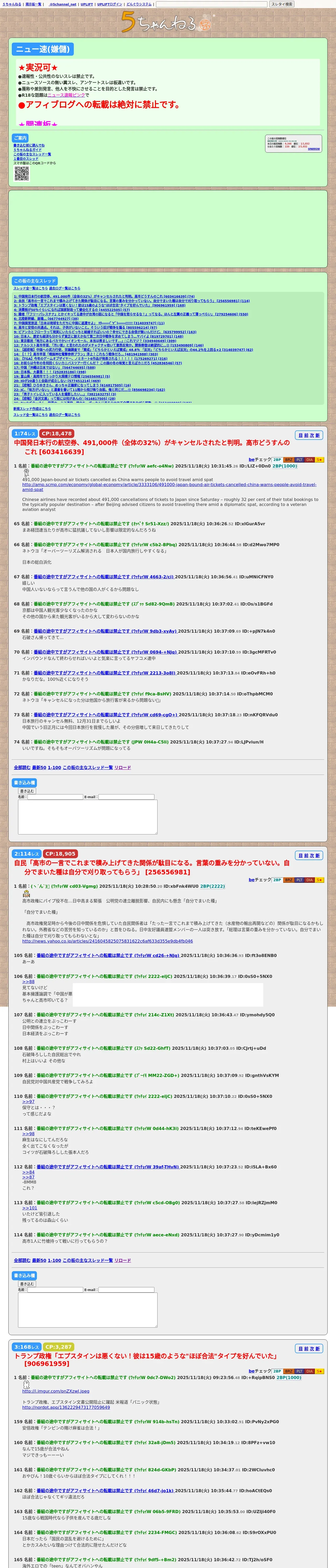The image size is (336, 1568).
Task: Open thread list item 6: 北陸新幹線、崩壊
Action: pos(46,318)
